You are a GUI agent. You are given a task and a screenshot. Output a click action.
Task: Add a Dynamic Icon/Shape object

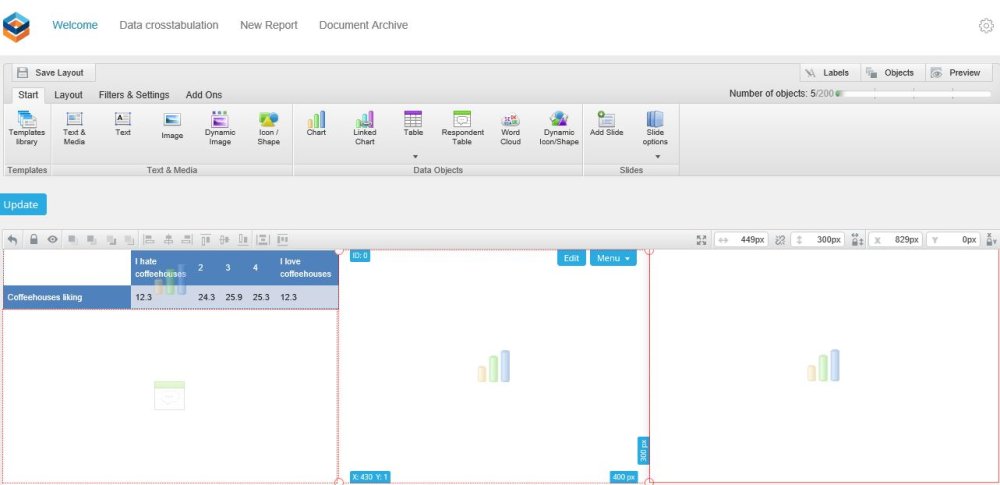click(x=559, y=128)
